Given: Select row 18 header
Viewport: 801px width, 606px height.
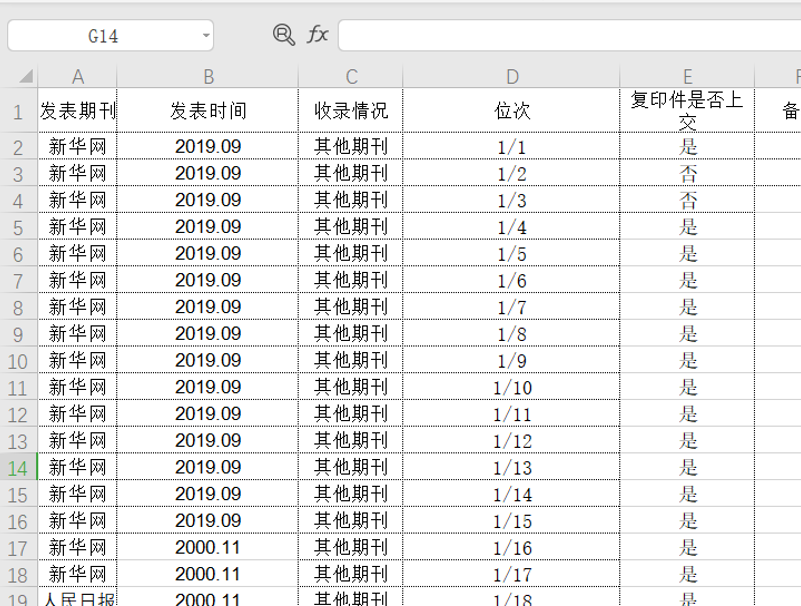Looking at the screenshot, I should pyautogui.click(x=18, y=574).
